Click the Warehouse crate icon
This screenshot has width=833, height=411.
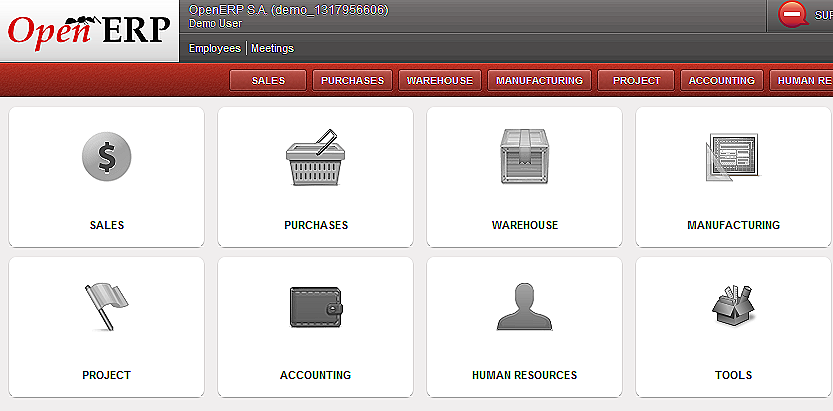pyautogui.click(x=524, y=156)
